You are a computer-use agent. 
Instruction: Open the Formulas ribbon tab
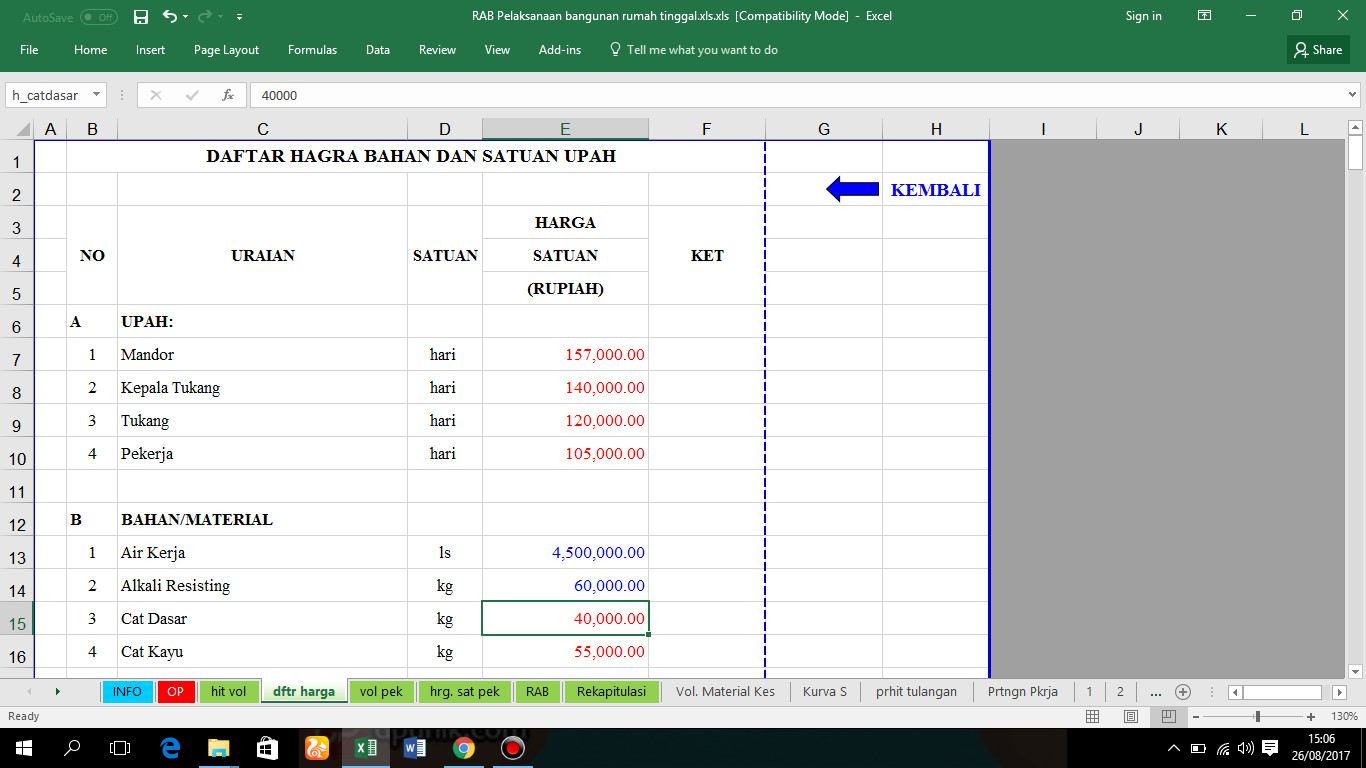[312, 49]
